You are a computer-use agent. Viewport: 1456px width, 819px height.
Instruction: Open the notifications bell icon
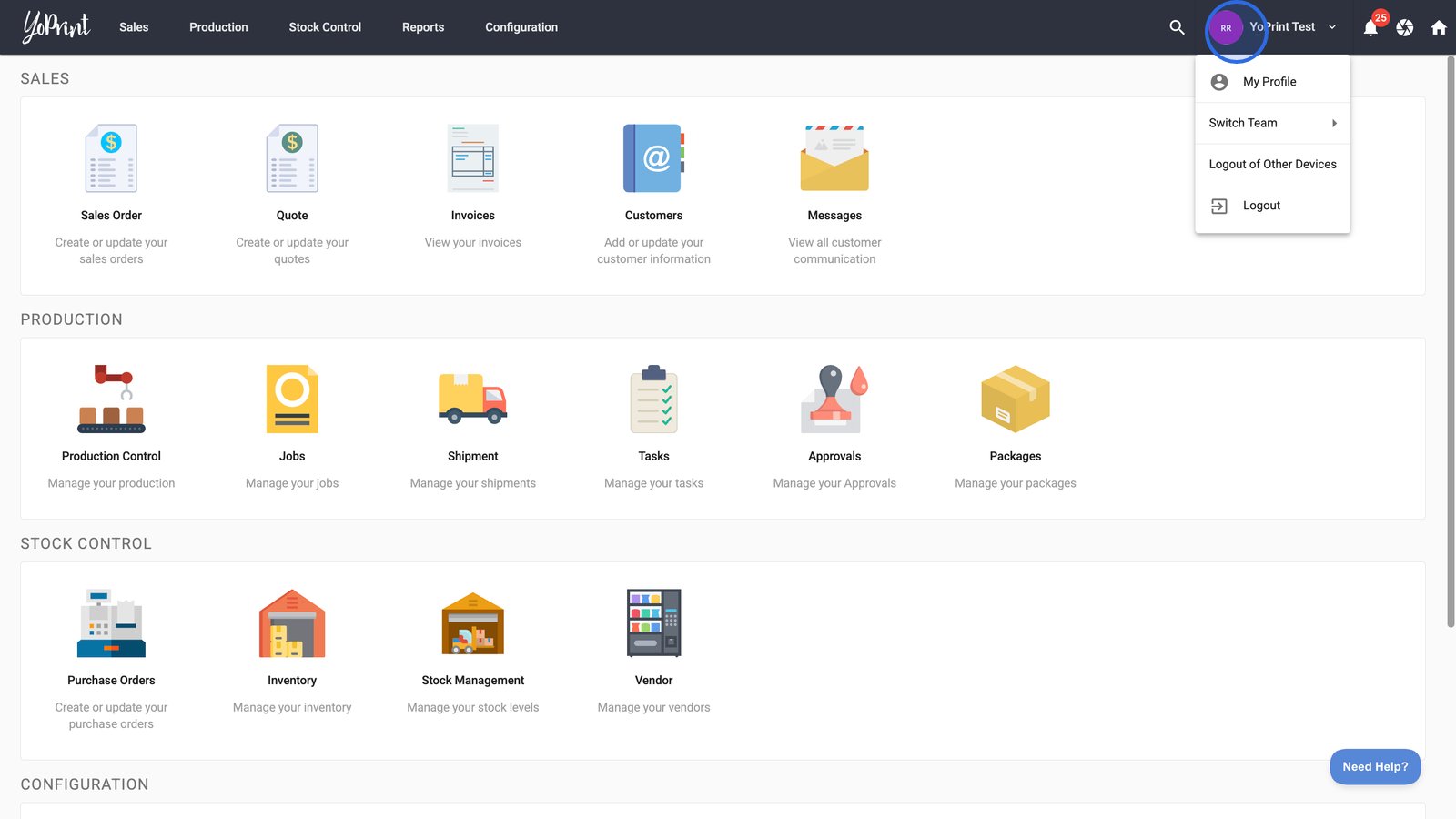point(1370,28)
